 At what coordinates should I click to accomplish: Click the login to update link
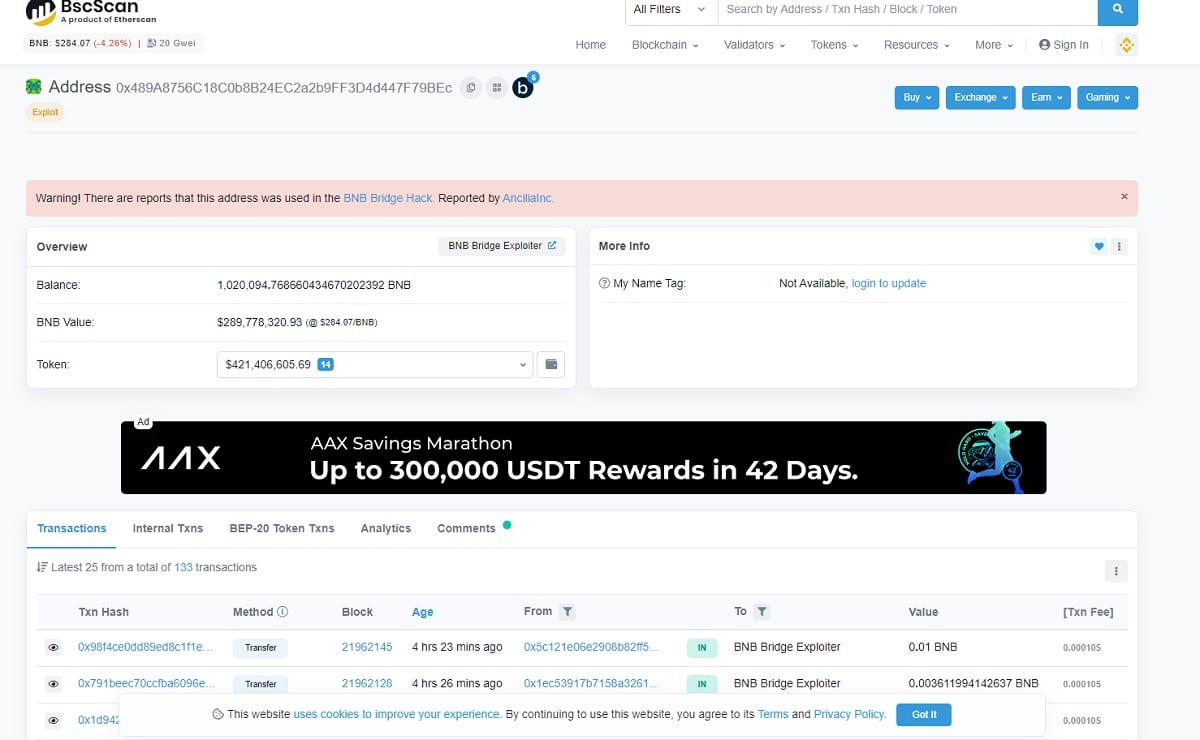(889, 283)
